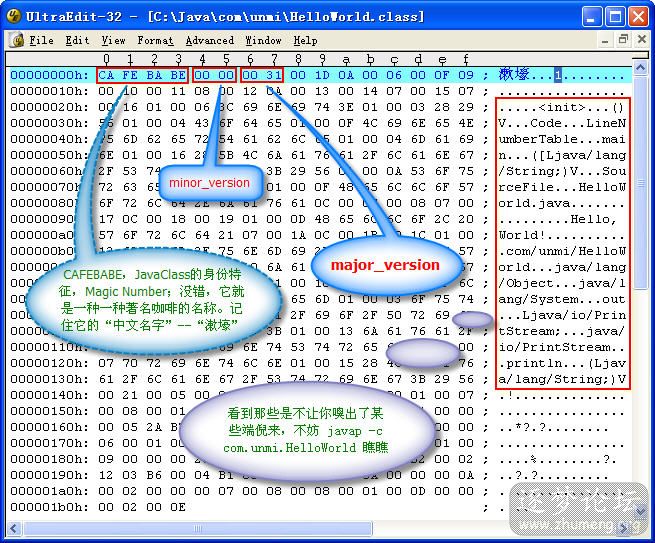
Task: Restore down the inner document window
Action: [623, 40]
